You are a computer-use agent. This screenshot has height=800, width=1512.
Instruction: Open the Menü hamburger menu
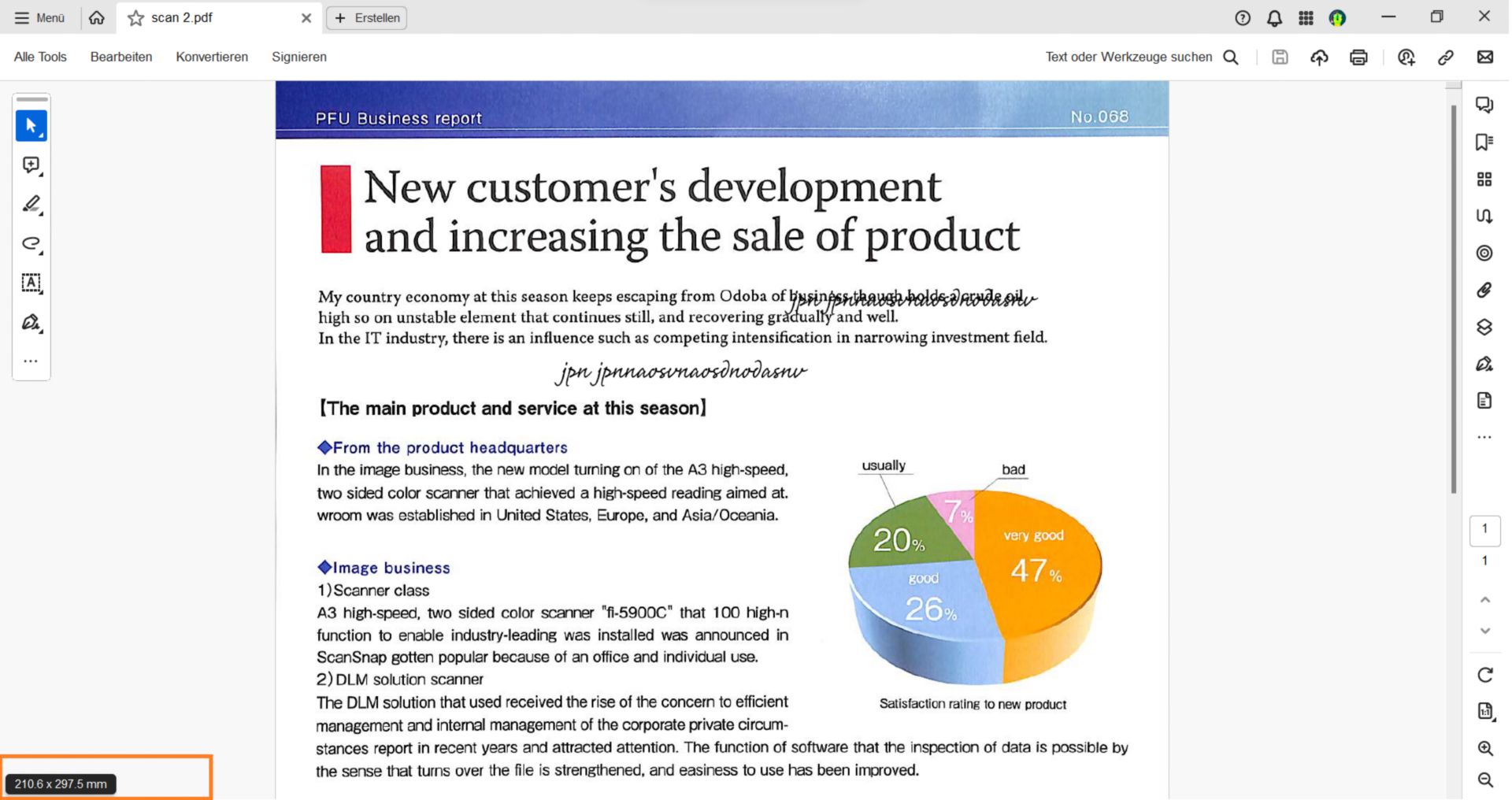(x=39, y=17)
